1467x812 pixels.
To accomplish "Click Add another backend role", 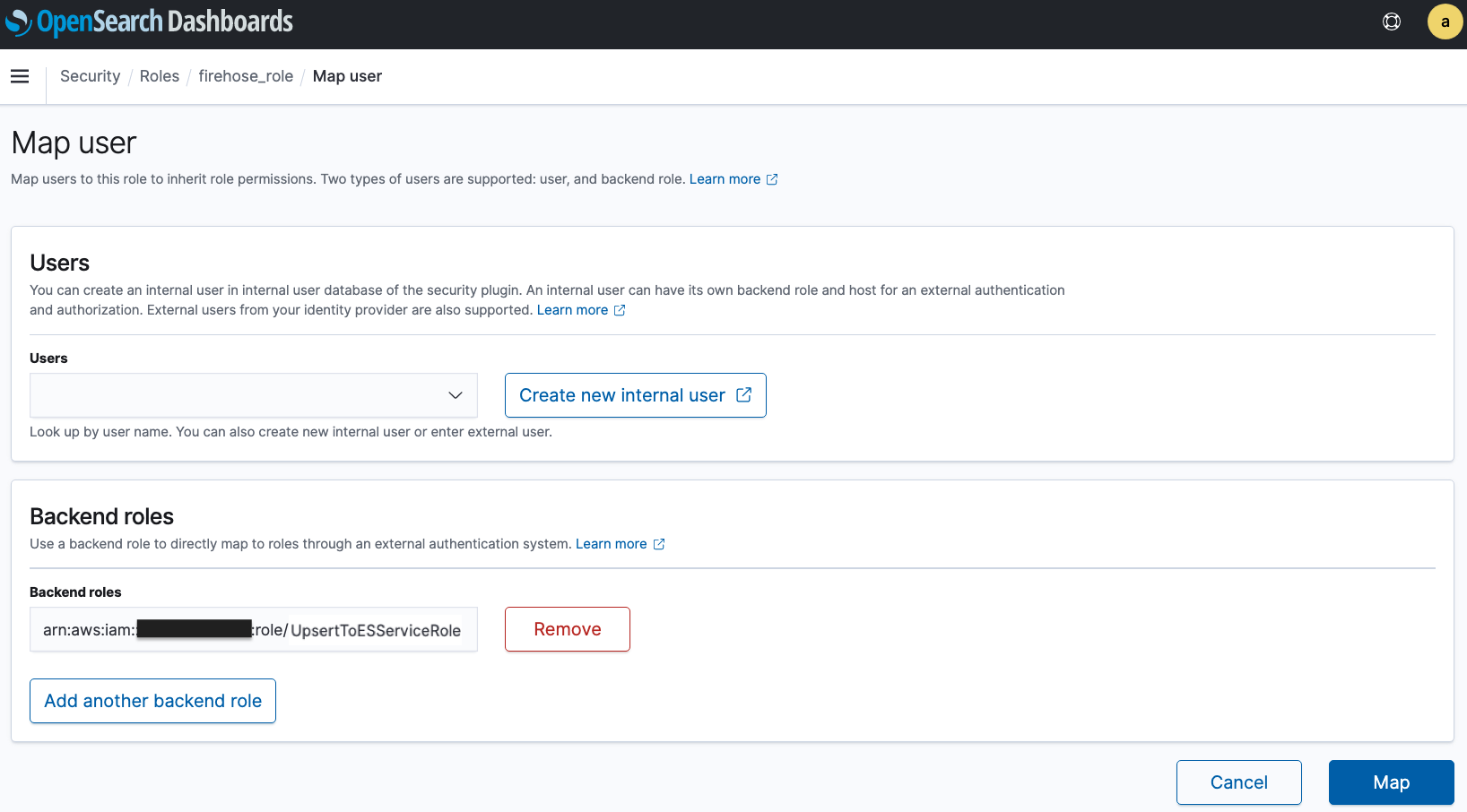I will 152,701.
